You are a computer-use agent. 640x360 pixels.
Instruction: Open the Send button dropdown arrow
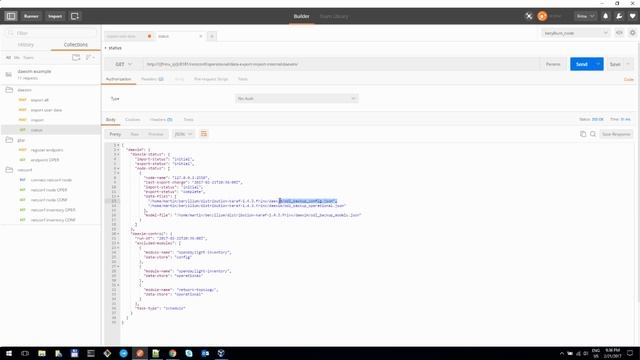click(x=598, y=64)
